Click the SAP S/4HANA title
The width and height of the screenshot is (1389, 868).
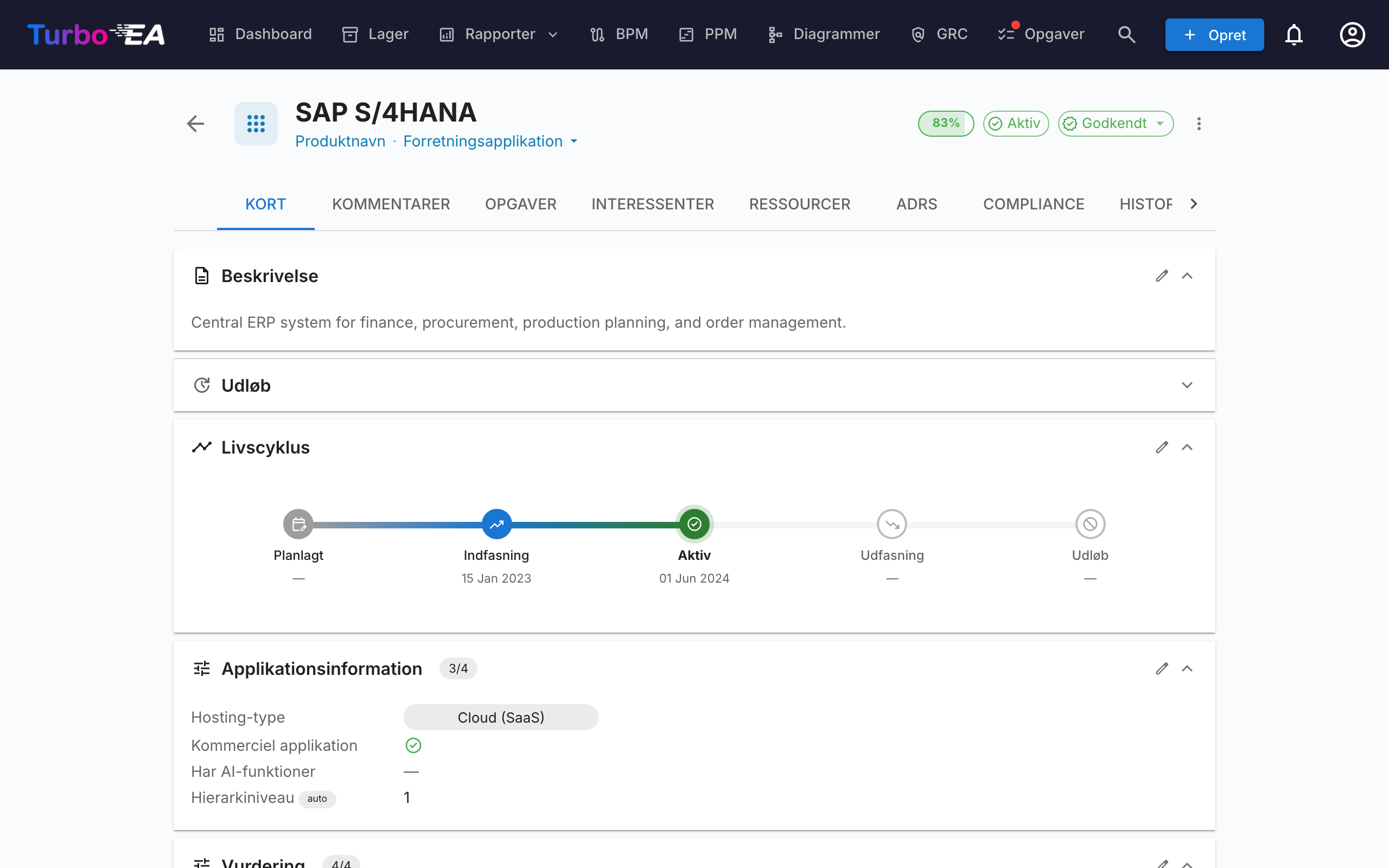(x=386, y=112)
